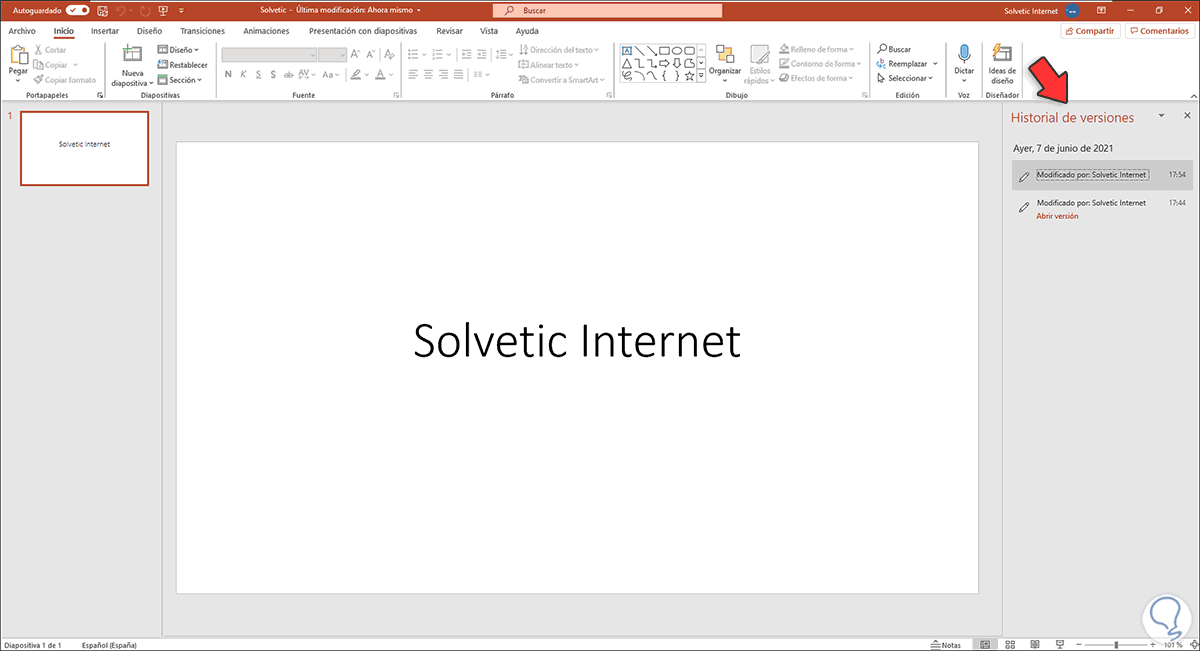The width and height of the screenshot is (1200, 651).
Task: Open the Comentarios pane
Action: [1159, 31]
